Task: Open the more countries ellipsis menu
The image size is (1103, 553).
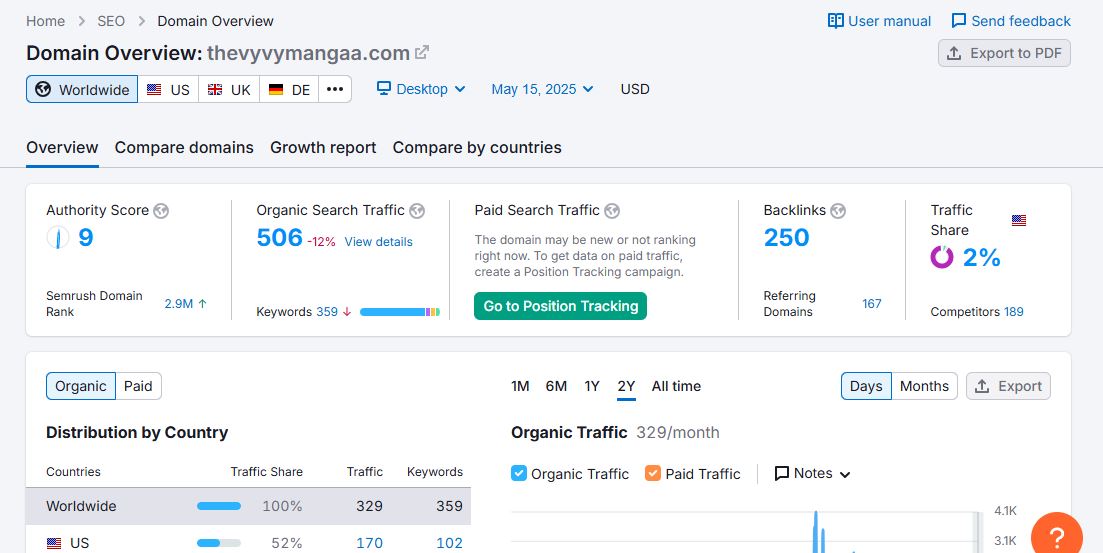Action: [335, 89]
